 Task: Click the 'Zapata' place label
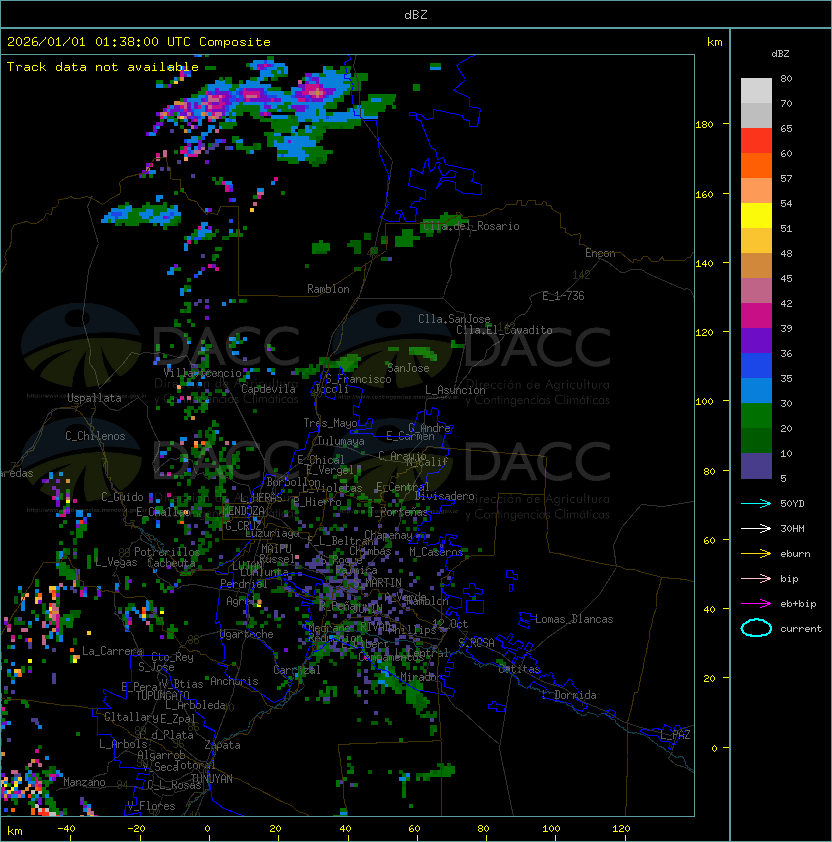pos(222,745)
